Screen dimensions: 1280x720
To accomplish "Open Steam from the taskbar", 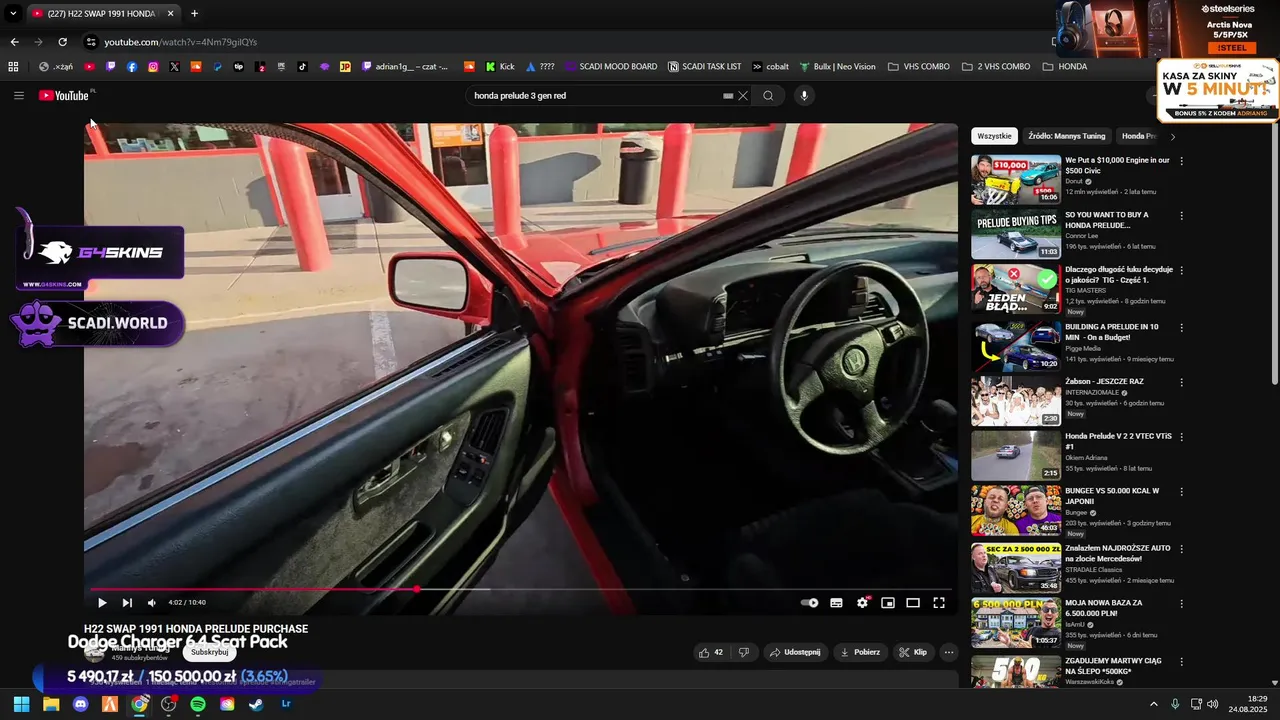I will coord(257,704).
